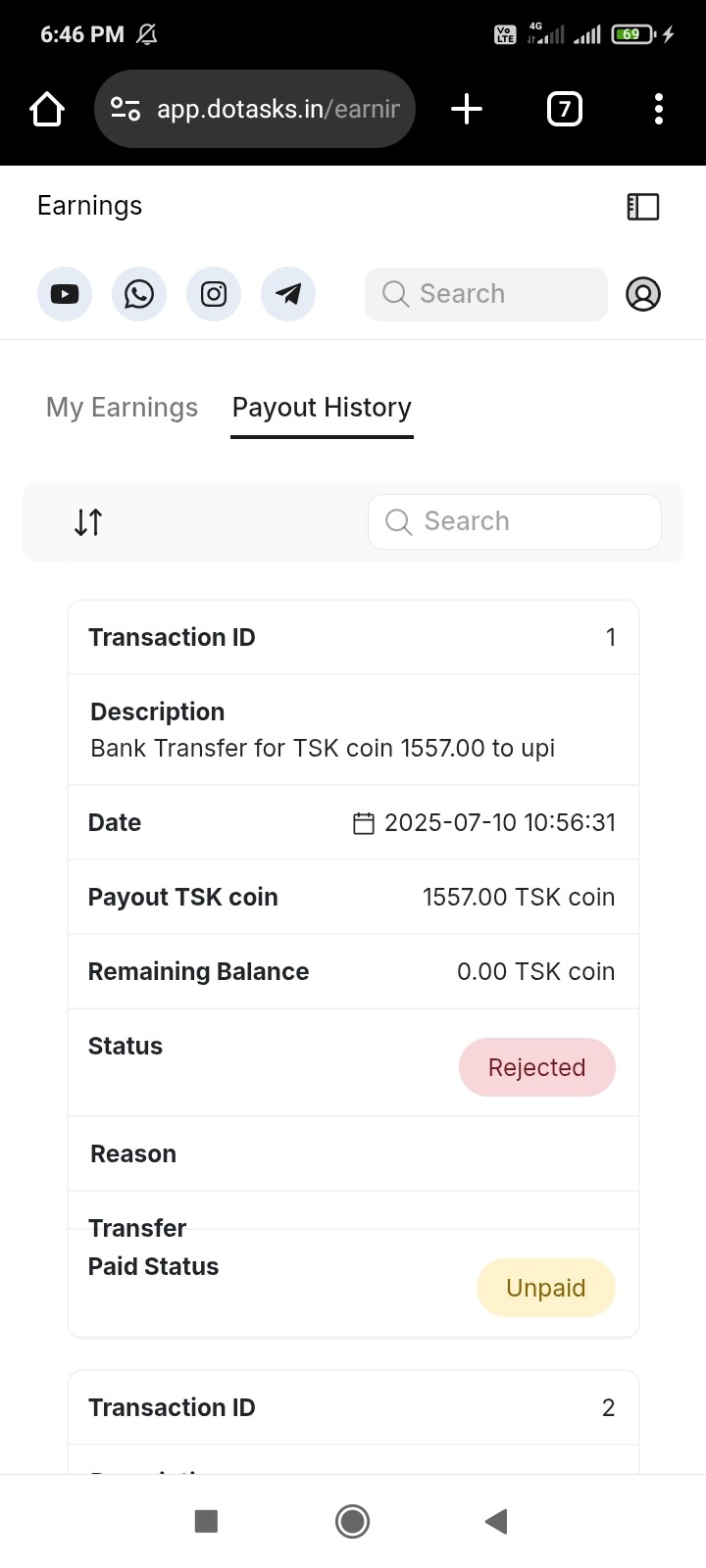The image size is (706, 1568).
Task: Tap the Android back navigation button
Action: click(496, 1521)
